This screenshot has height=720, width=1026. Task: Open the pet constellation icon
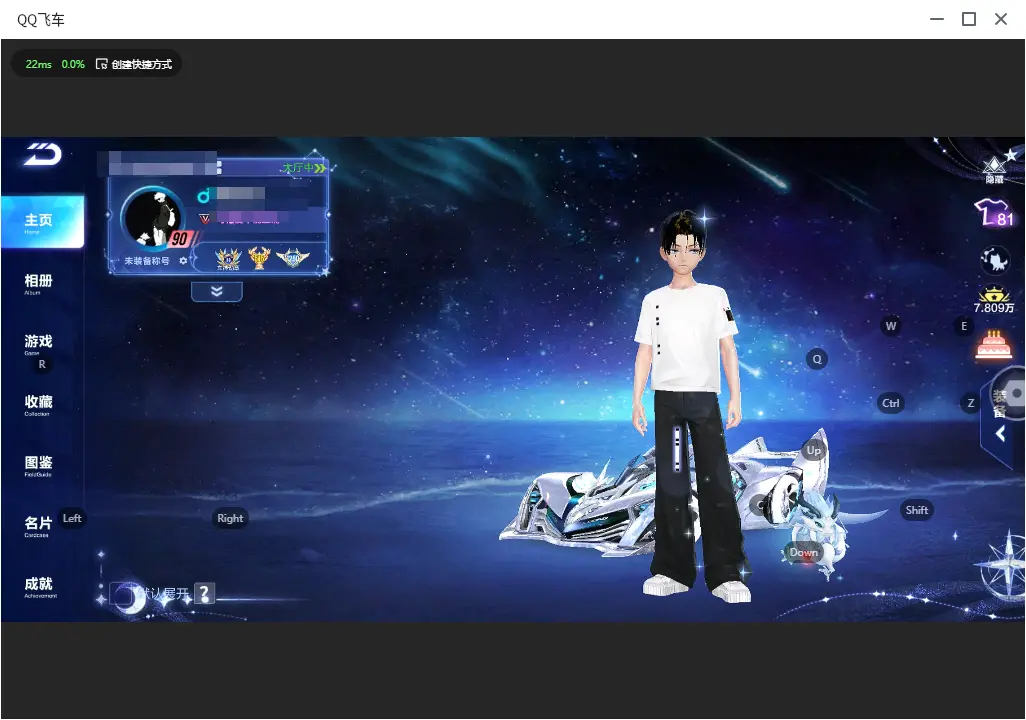pos(995,261)
